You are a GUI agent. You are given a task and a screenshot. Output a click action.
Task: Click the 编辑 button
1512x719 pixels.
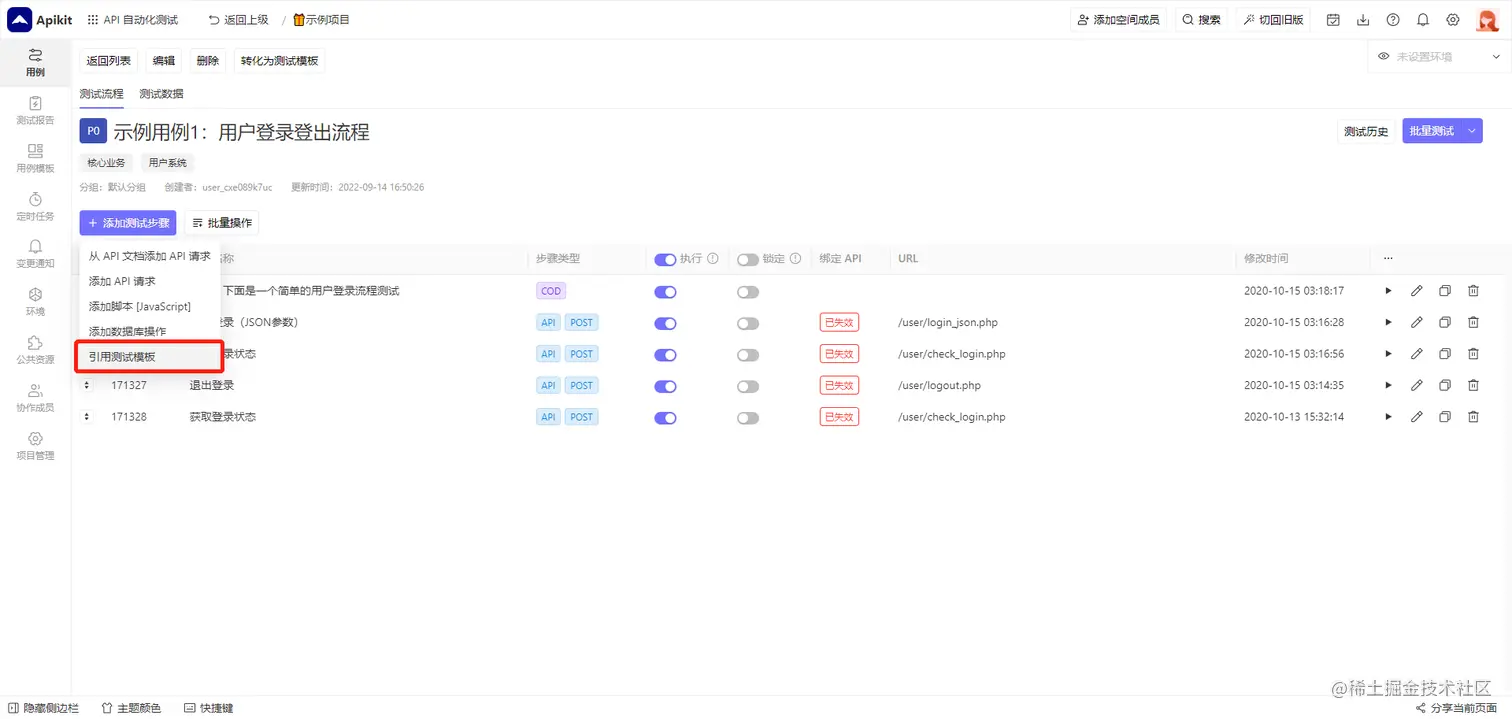click(164, 61)
